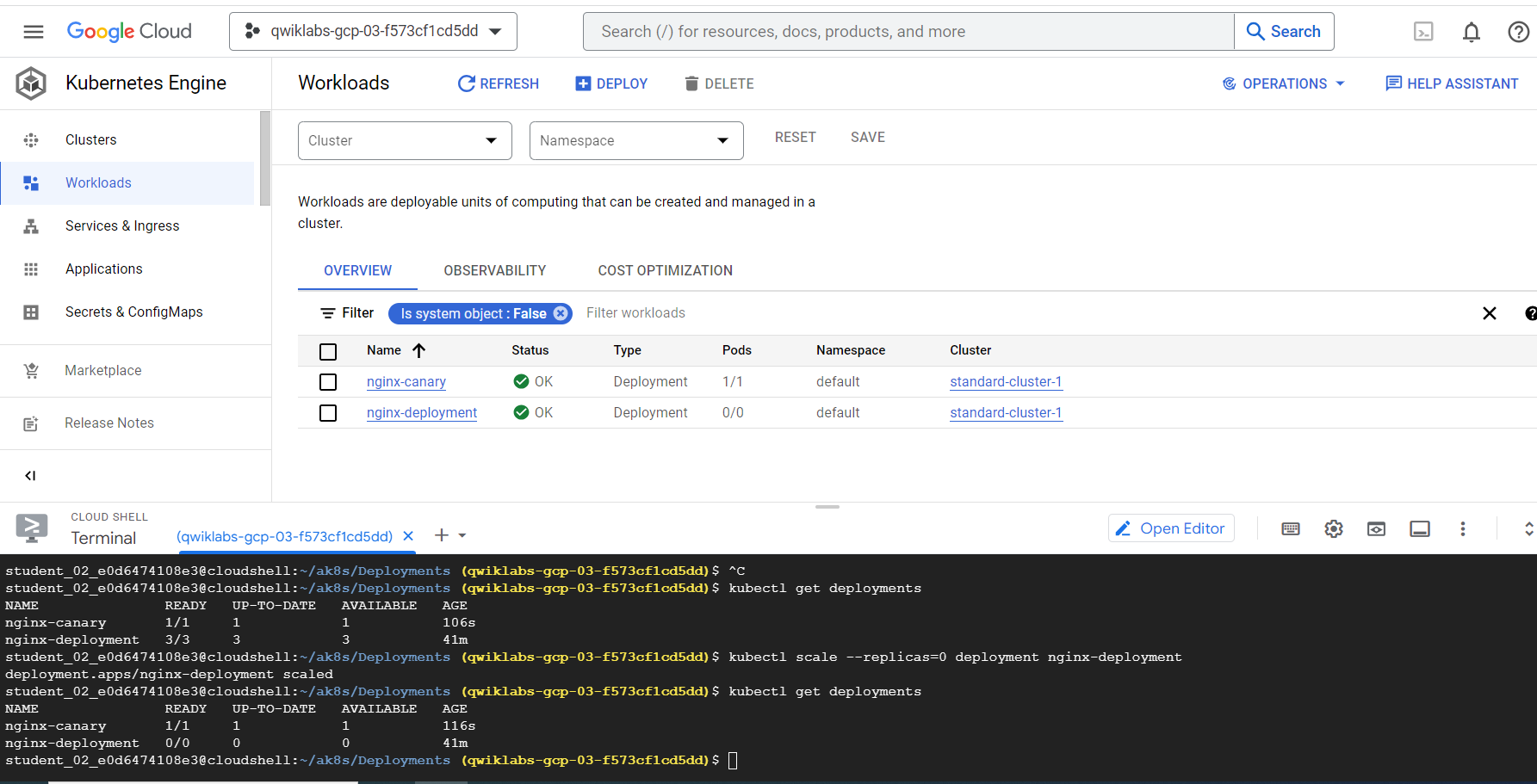Open the main navigation hamburger menu

[x=34, y=32]
